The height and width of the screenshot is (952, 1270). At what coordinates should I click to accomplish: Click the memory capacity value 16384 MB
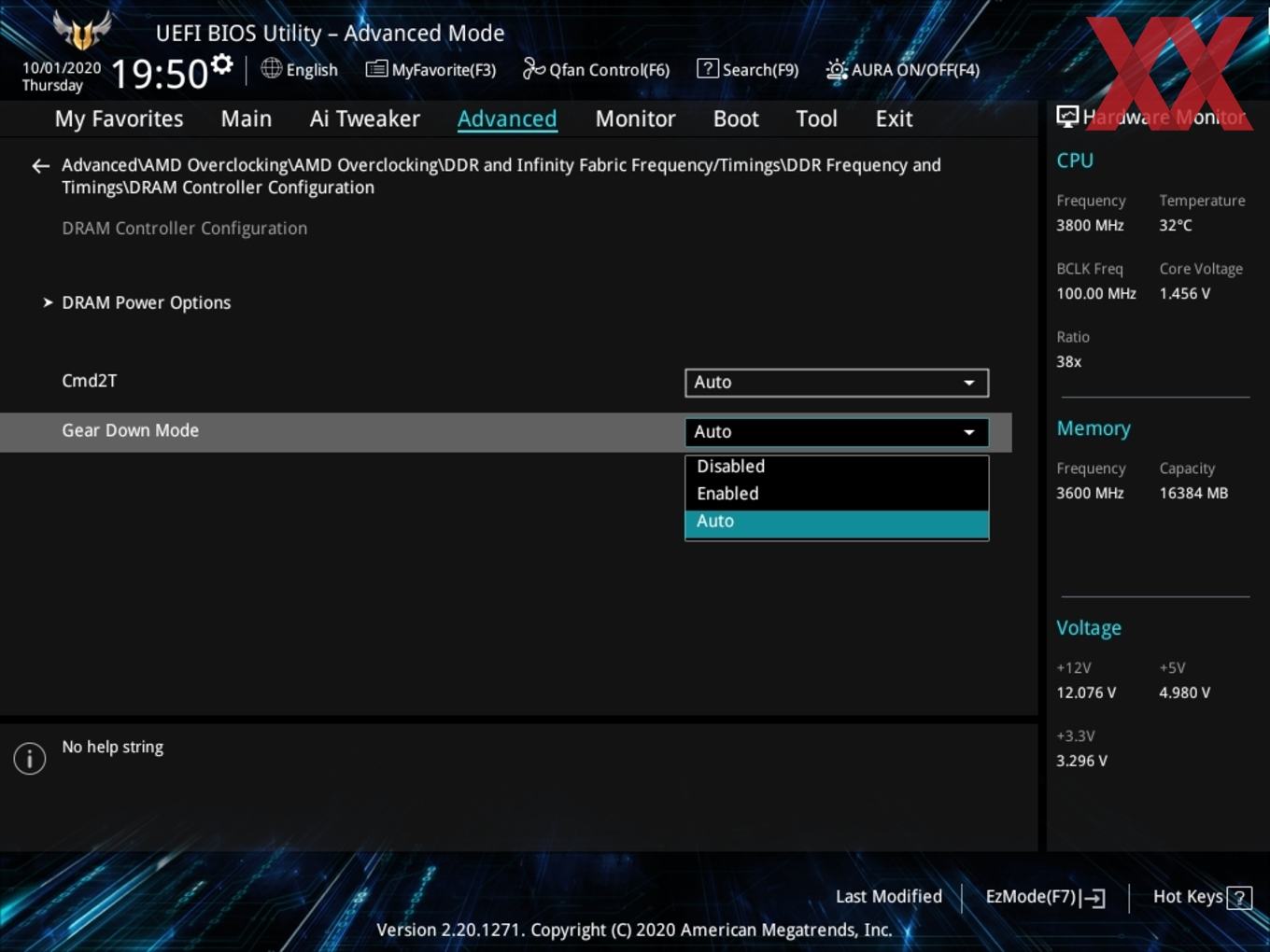(1193, 493)
